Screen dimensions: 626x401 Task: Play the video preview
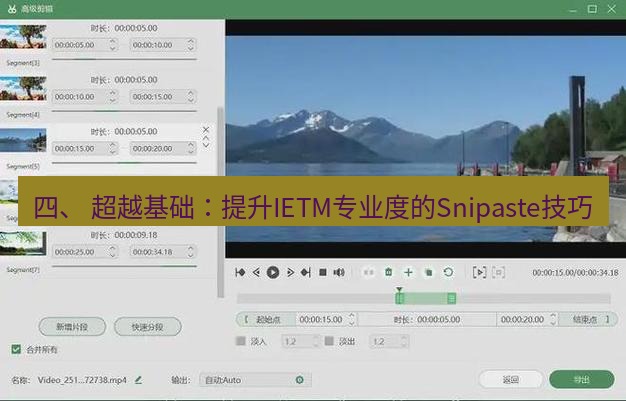[x=273, y=272]
